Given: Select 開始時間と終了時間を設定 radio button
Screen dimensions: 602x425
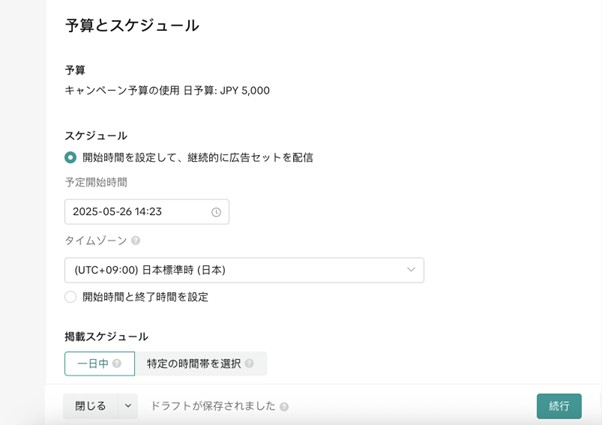Looking at the screenshot, I should (x=70, y=297).
